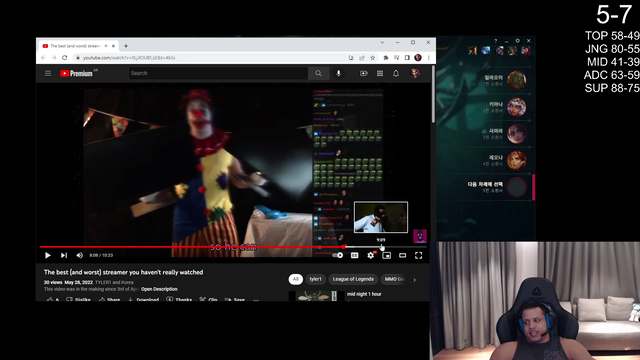Open Chrome tab search chevron
Viewport: 640px width, 360px height.
coord(382,42)
